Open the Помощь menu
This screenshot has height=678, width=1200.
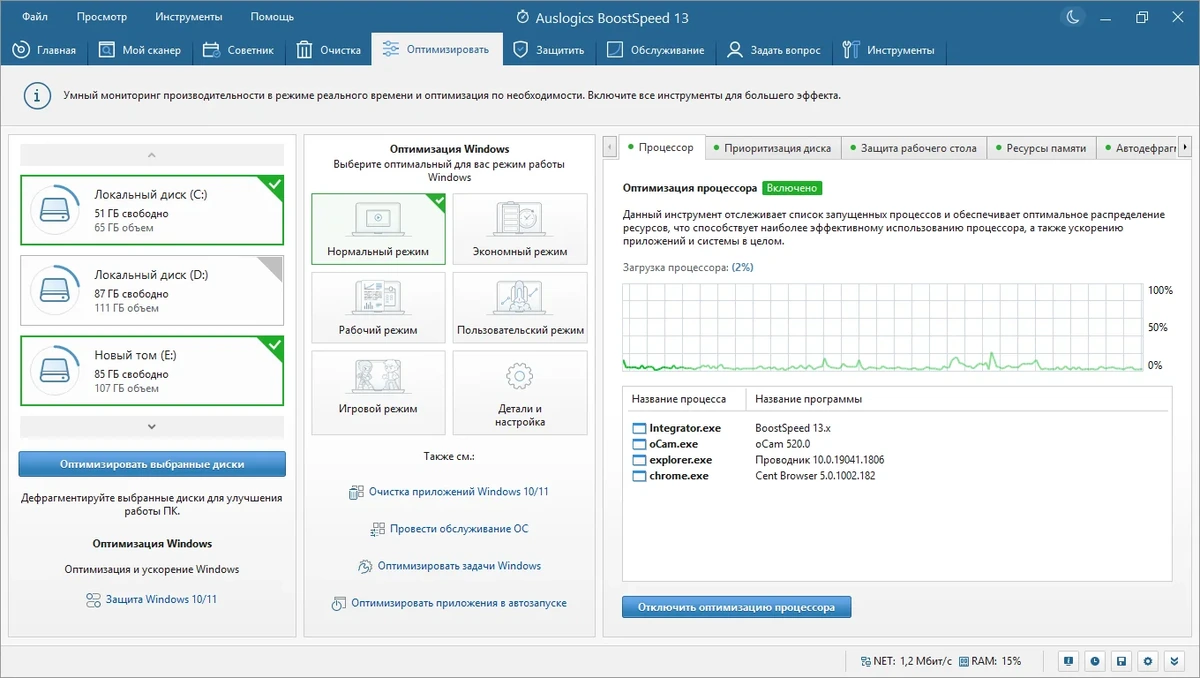pos(272,17)
